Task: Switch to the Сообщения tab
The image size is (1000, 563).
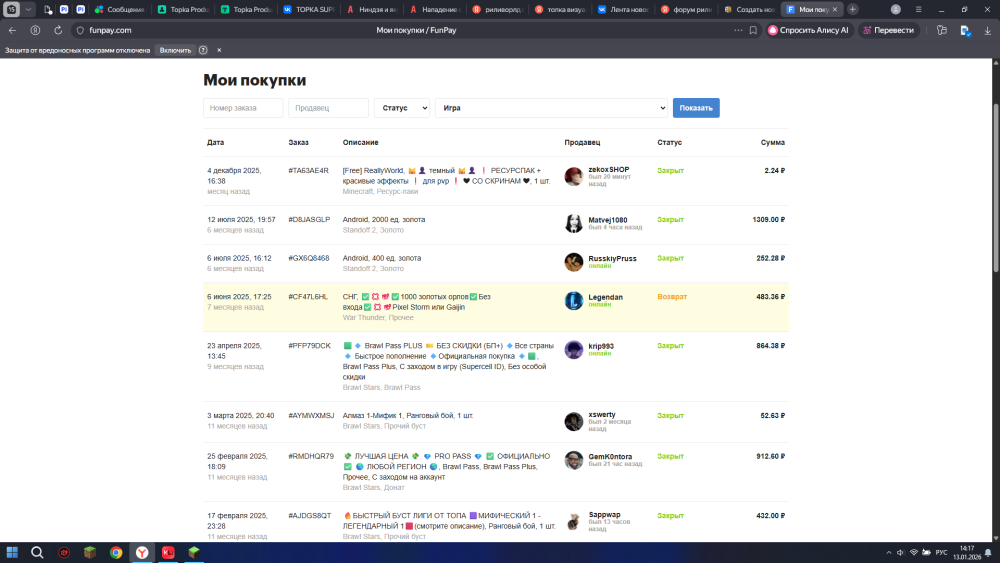Action: pyautogui.click(x=119, y=10)
